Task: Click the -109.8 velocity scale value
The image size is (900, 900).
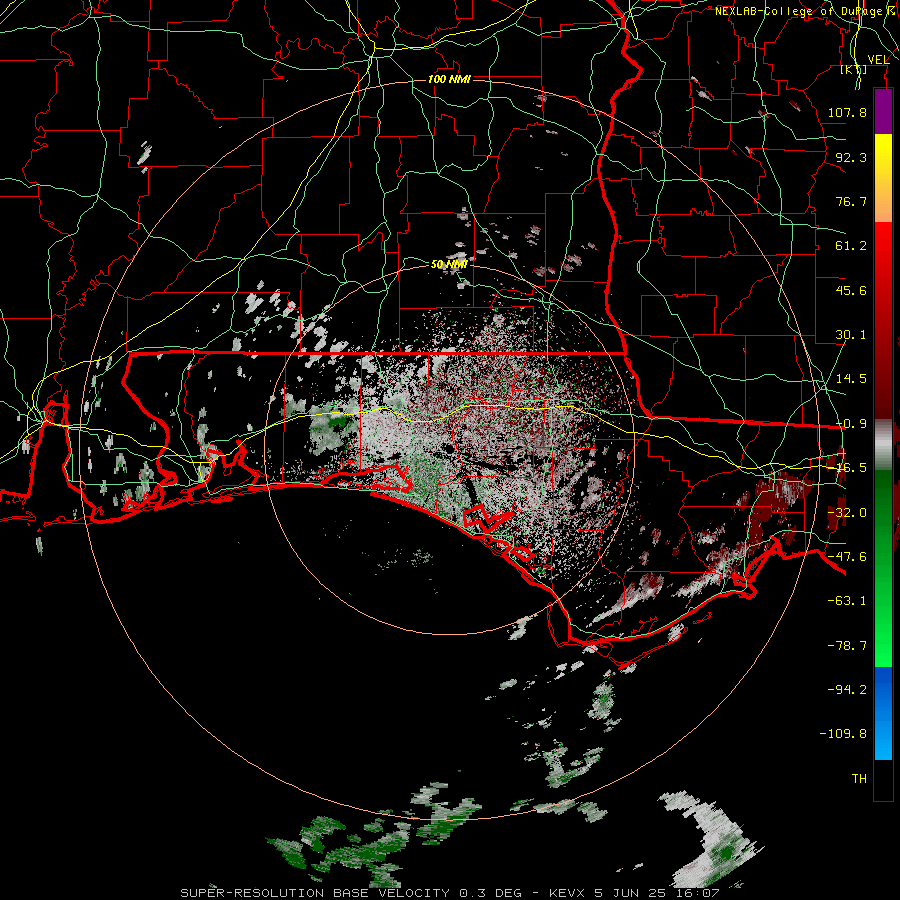Action: point(843,734)
